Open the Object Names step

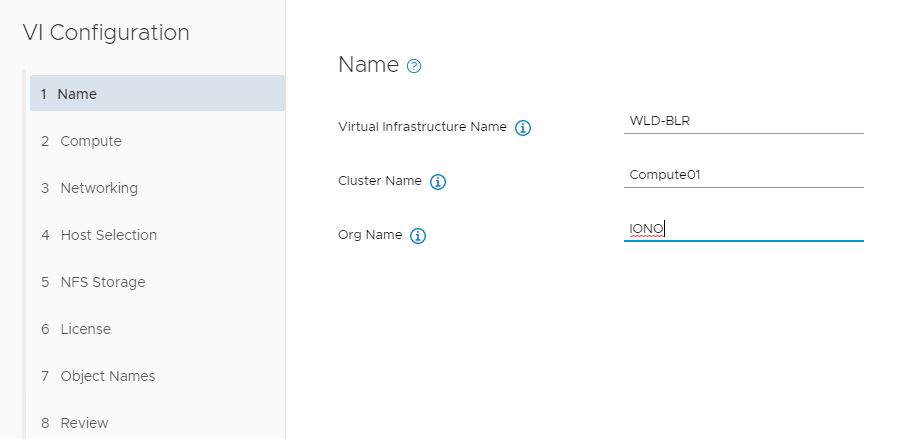(x=107, y=376)
